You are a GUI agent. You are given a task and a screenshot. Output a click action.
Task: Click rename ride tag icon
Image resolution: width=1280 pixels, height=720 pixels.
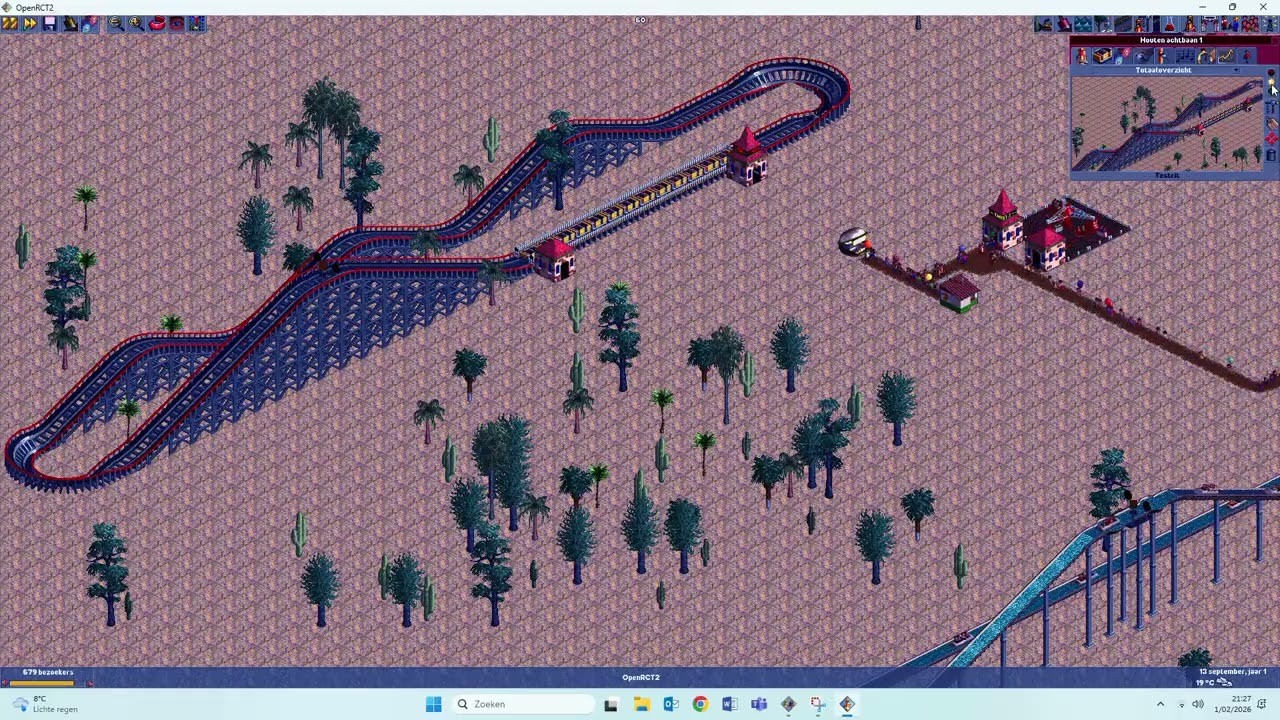tap(1271, 123)
